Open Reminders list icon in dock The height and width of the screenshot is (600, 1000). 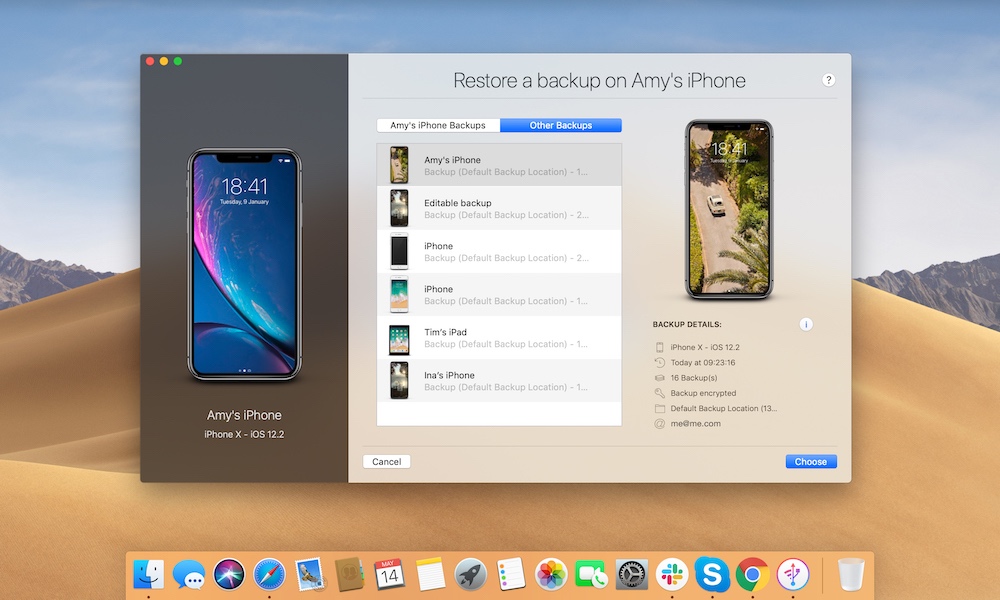pos(511,574)
